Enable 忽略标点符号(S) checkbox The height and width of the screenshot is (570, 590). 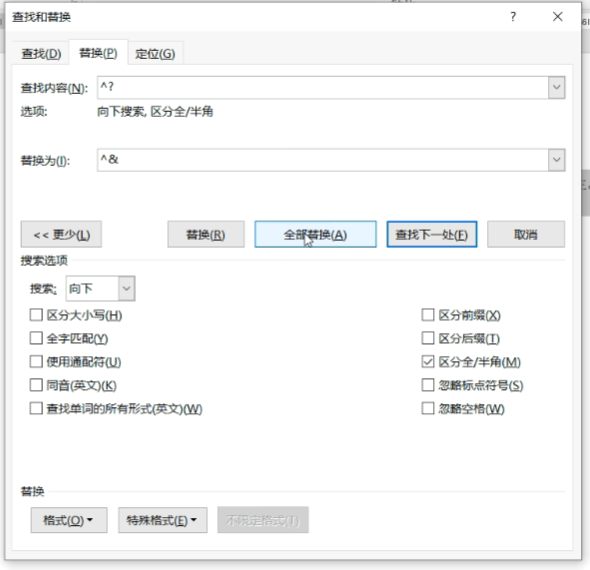(428, 385)
